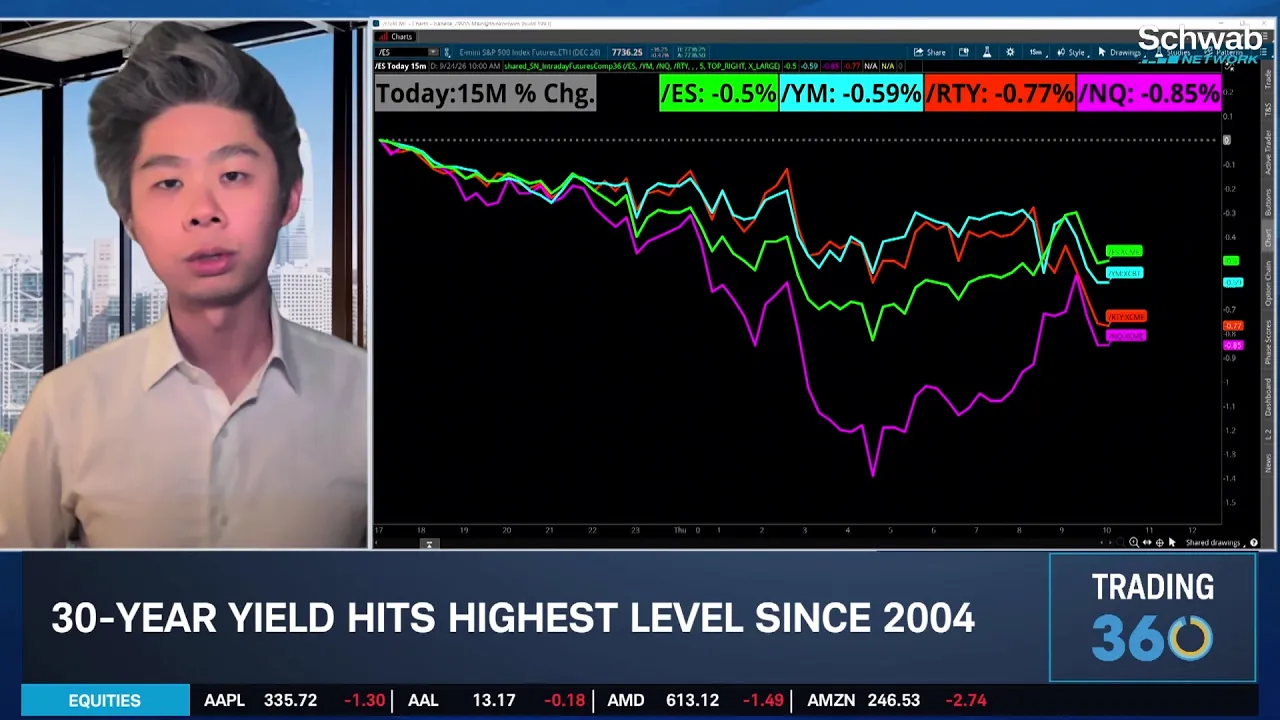Open the flask icon in toolbar
The width and height of the screenshot is (1280, 720).
pyautogui.click(x=986, y=52)
